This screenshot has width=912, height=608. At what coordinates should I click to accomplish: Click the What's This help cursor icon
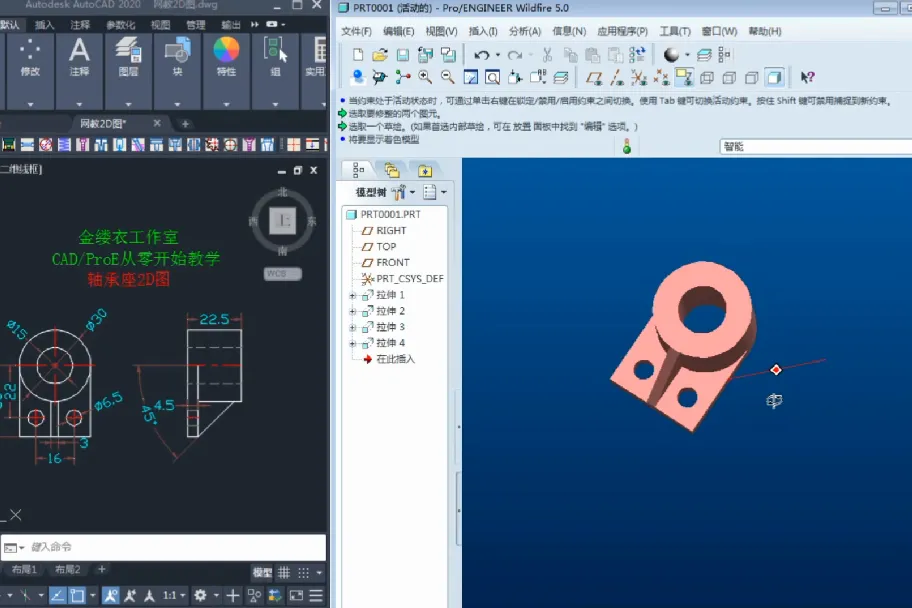coord(807,77)
